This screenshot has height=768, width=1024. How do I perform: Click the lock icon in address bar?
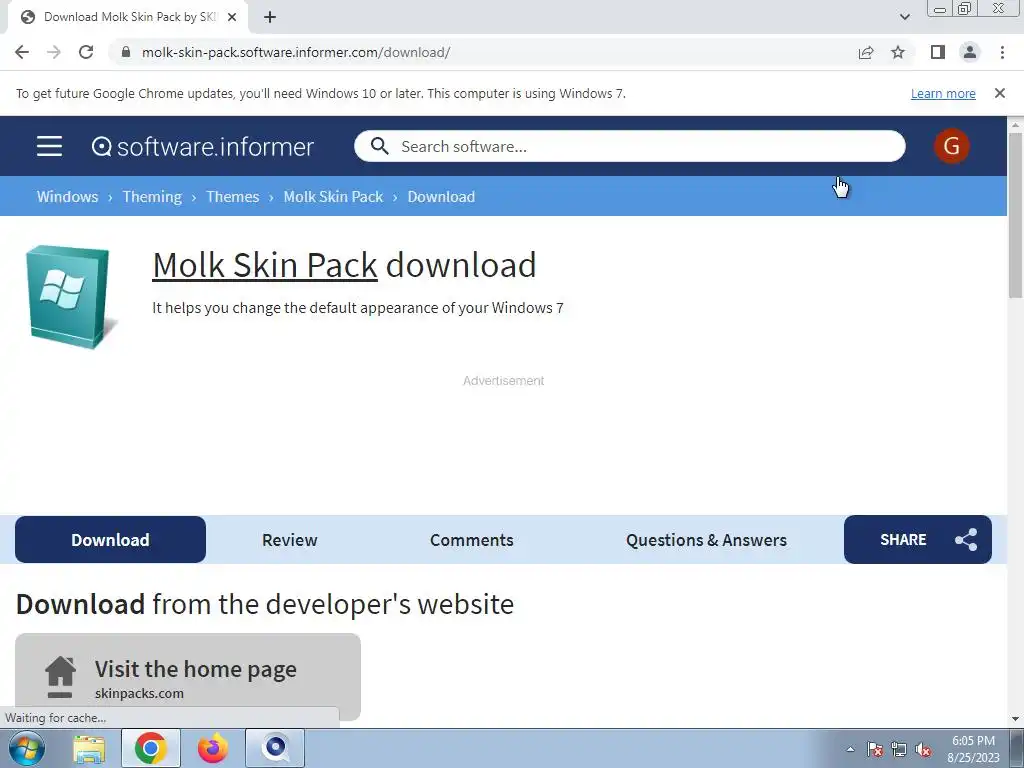[126, 52]
